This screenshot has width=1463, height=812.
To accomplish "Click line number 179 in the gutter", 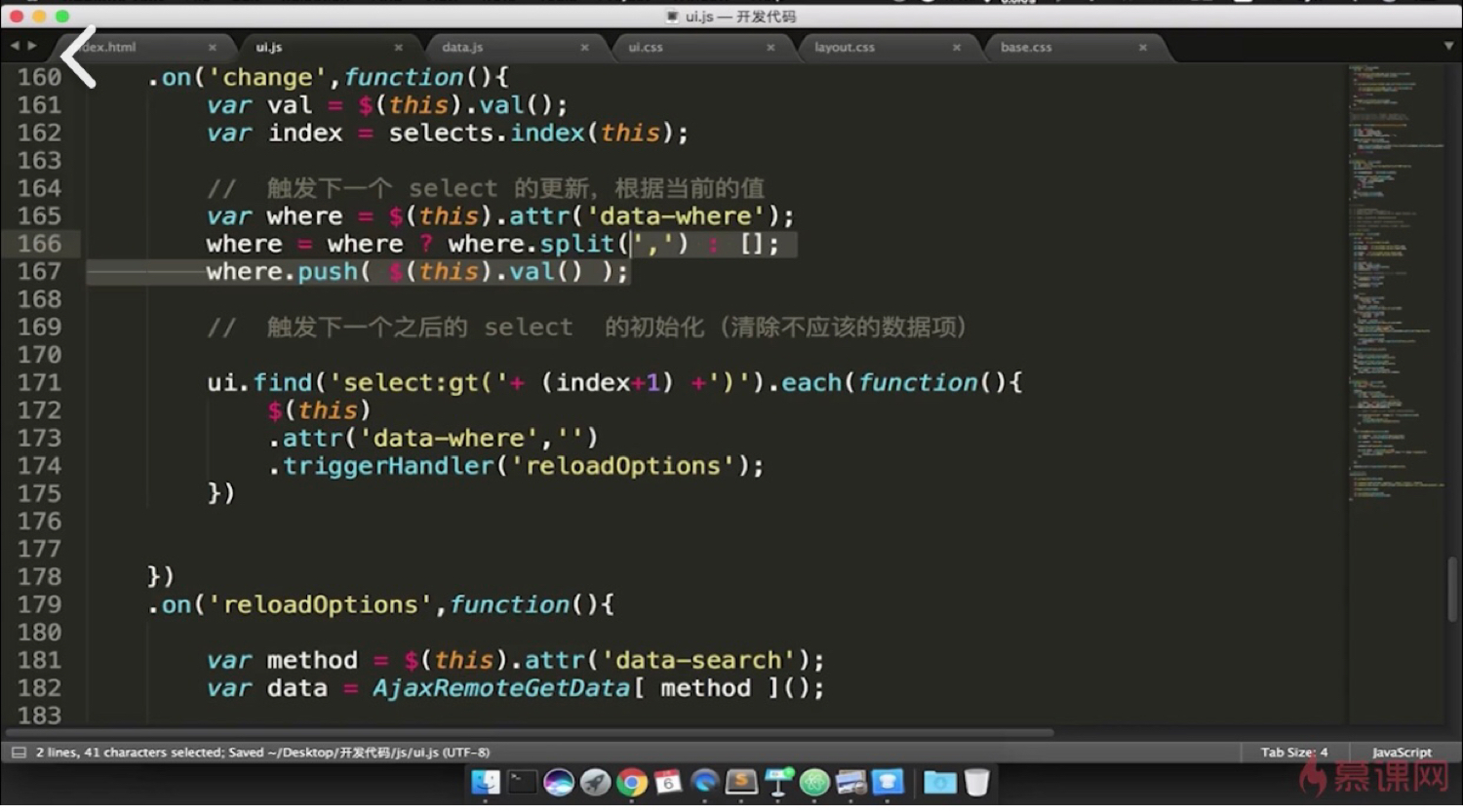I will point(39,604).
